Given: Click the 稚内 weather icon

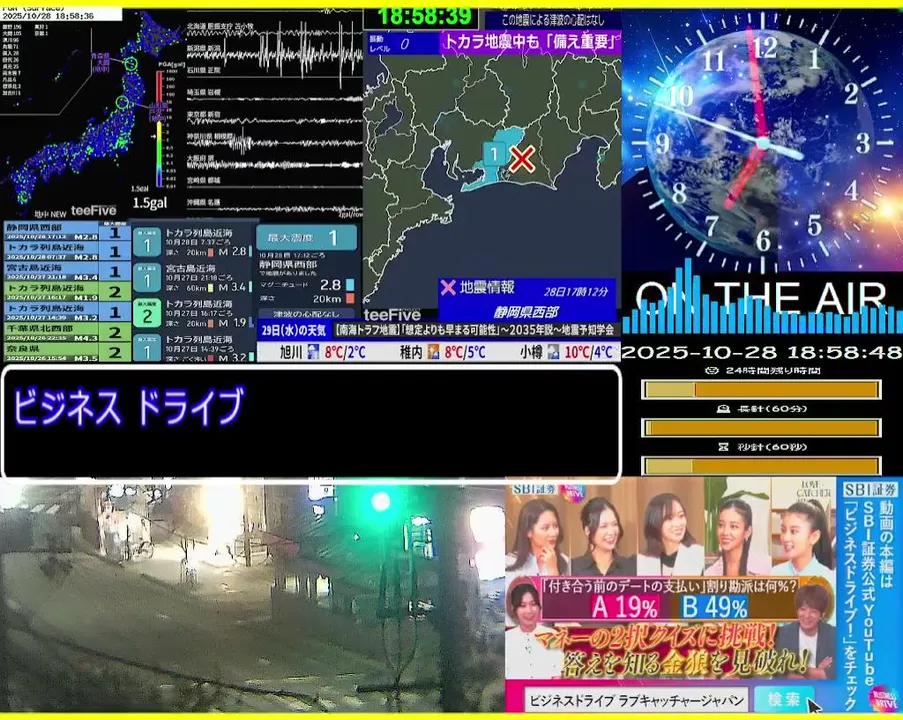Looking at the screenshot, I should click(x=433, y=352).
